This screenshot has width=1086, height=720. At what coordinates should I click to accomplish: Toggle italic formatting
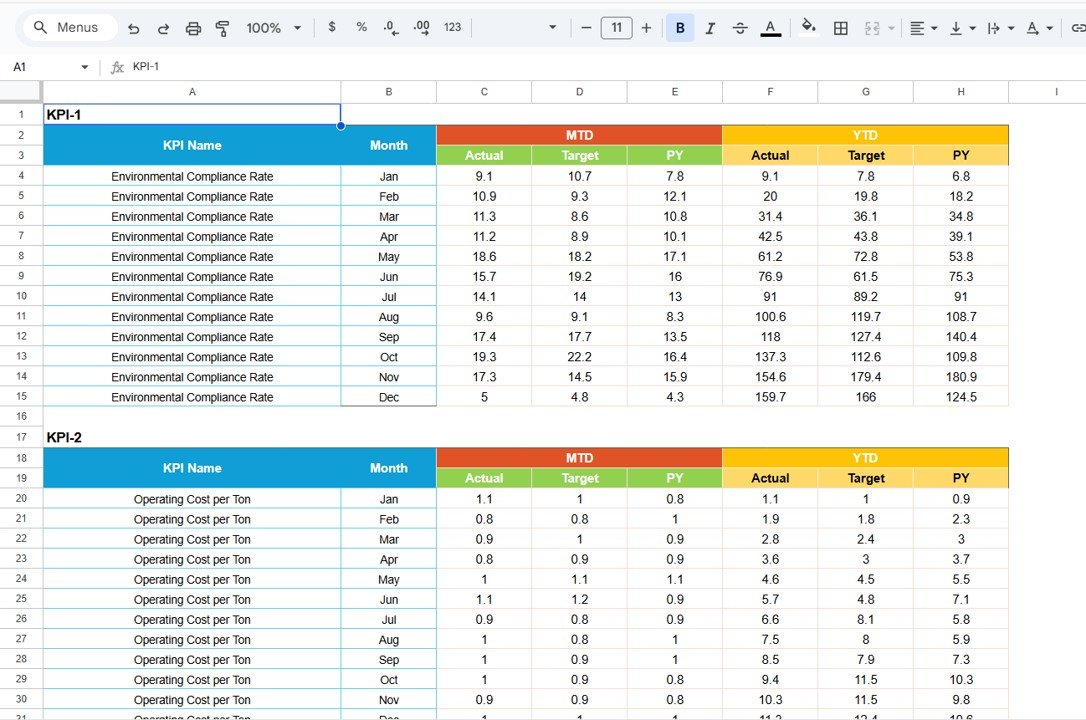[710, 27]
